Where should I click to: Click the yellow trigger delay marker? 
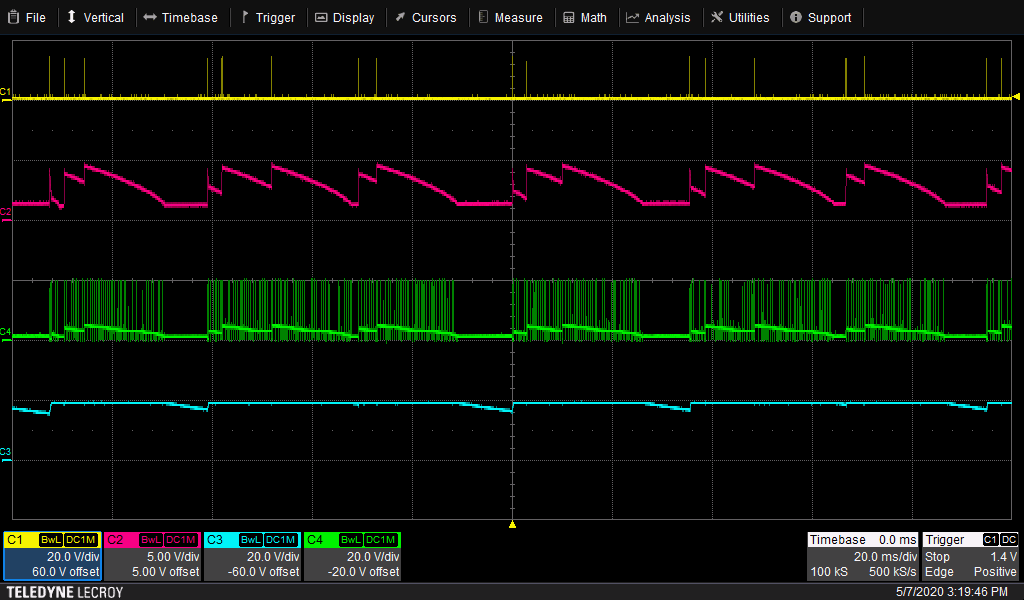point(512,524)
